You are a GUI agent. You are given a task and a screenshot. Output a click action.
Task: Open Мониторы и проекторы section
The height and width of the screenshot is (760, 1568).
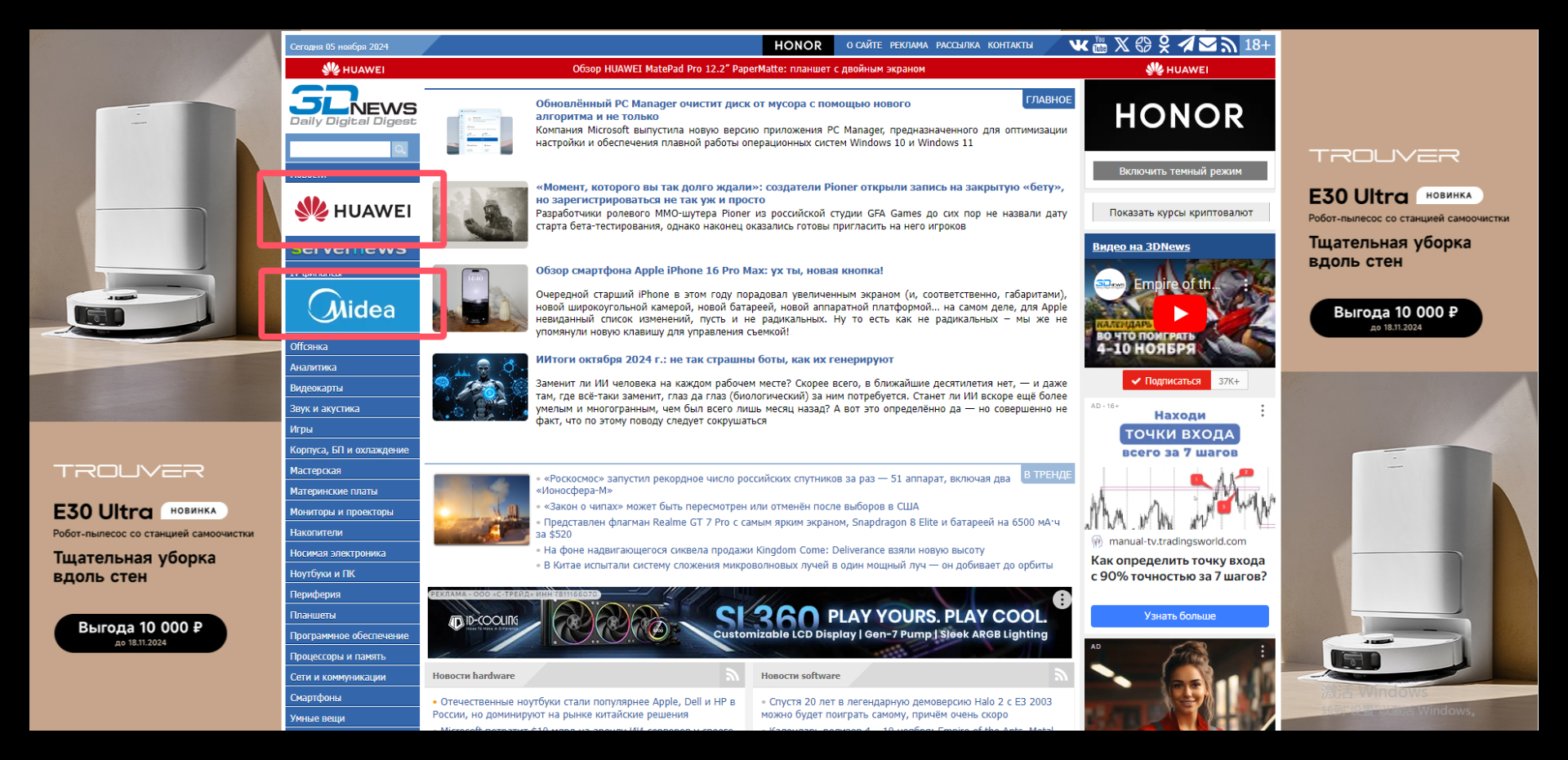(x=353, y=512)
